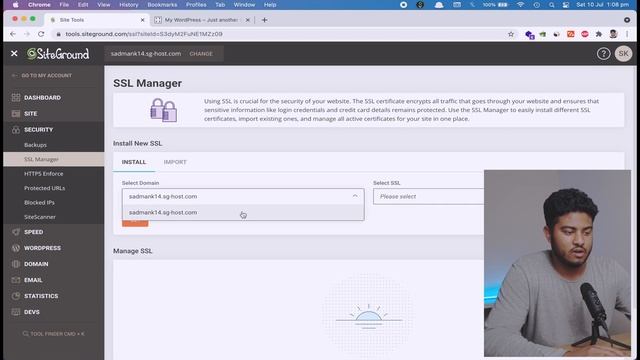The height and width of the screenshot is (360, 640).
Task: Open the help question mark icon
Action: pos(603,53)
